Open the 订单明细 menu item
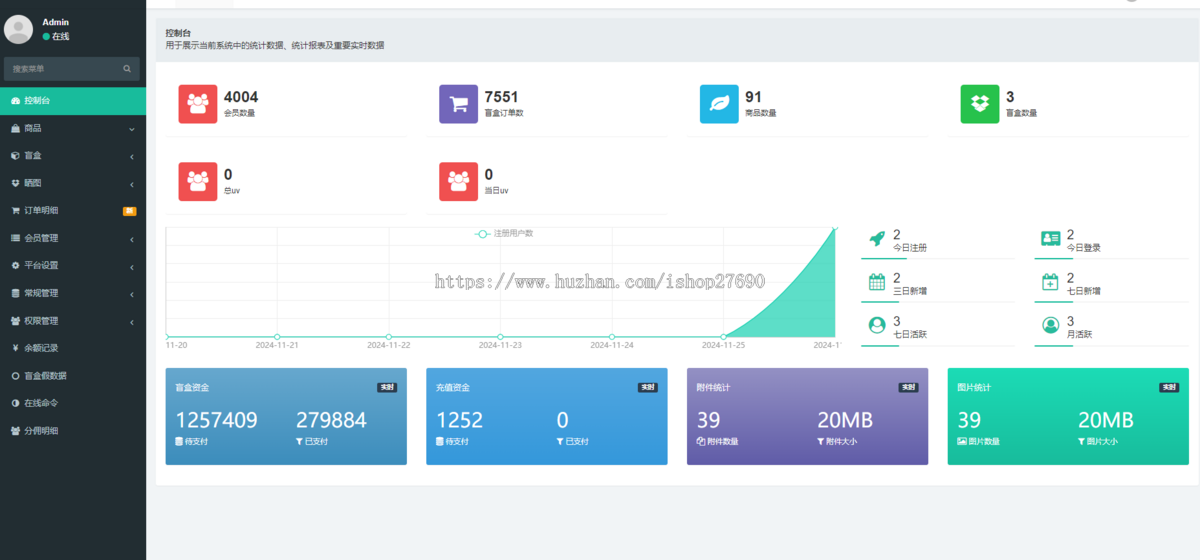 tap(72, 211)
